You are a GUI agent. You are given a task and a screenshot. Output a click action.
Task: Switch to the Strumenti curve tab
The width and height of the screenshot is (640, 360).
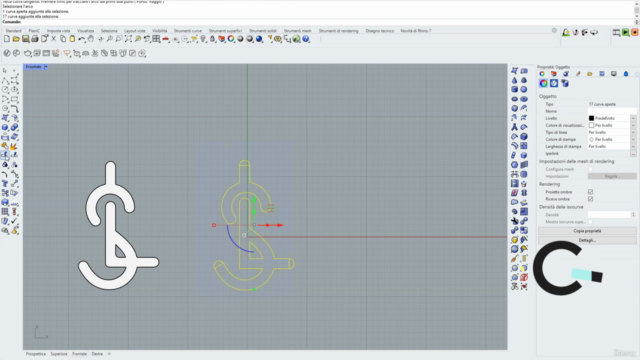[188, 31]
